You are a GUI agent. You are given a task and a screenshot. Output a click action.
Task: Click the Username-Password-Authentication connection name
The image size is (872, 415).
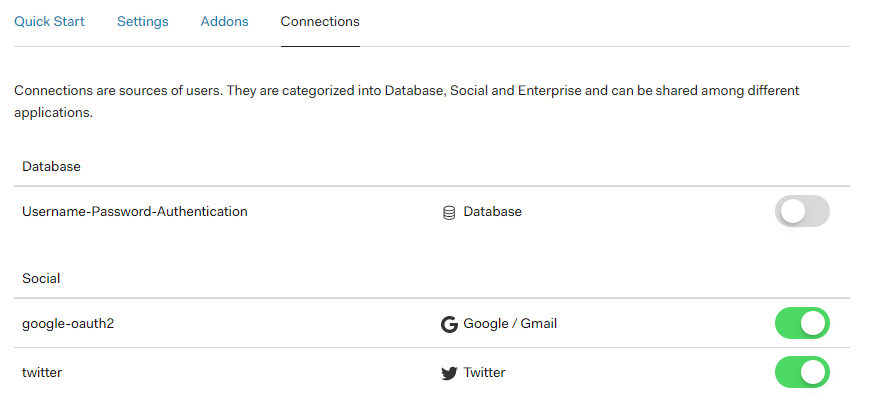click(135, 211)
